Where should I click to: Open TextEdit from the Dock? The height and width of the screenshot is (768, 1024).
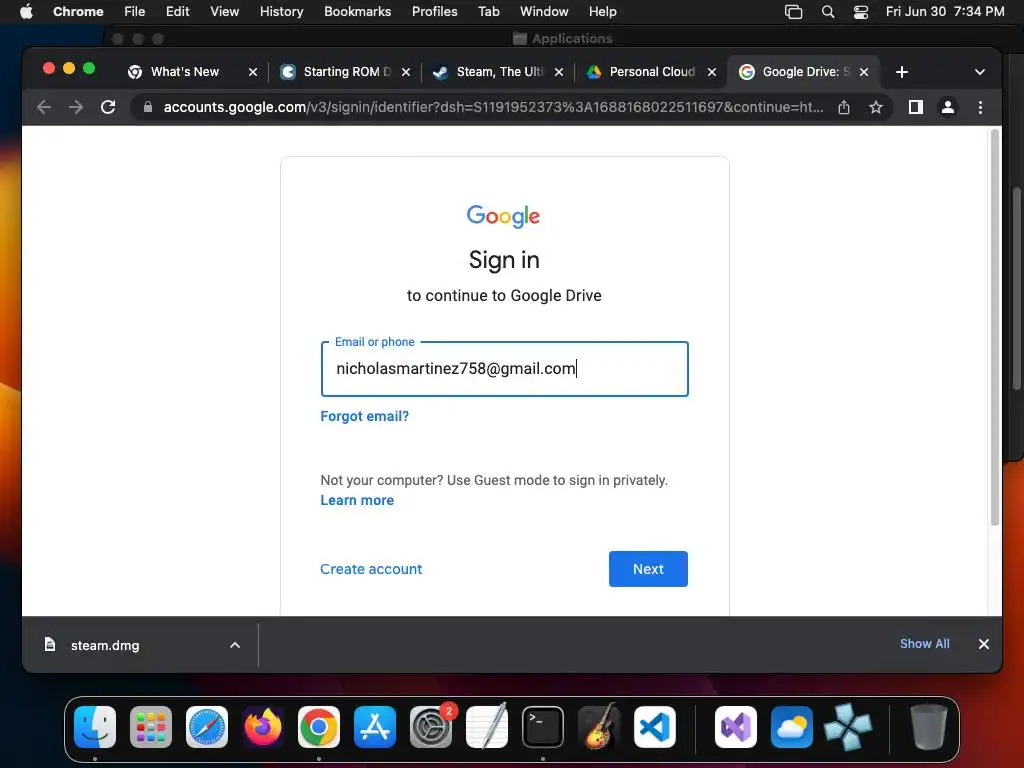pos(487,727)
